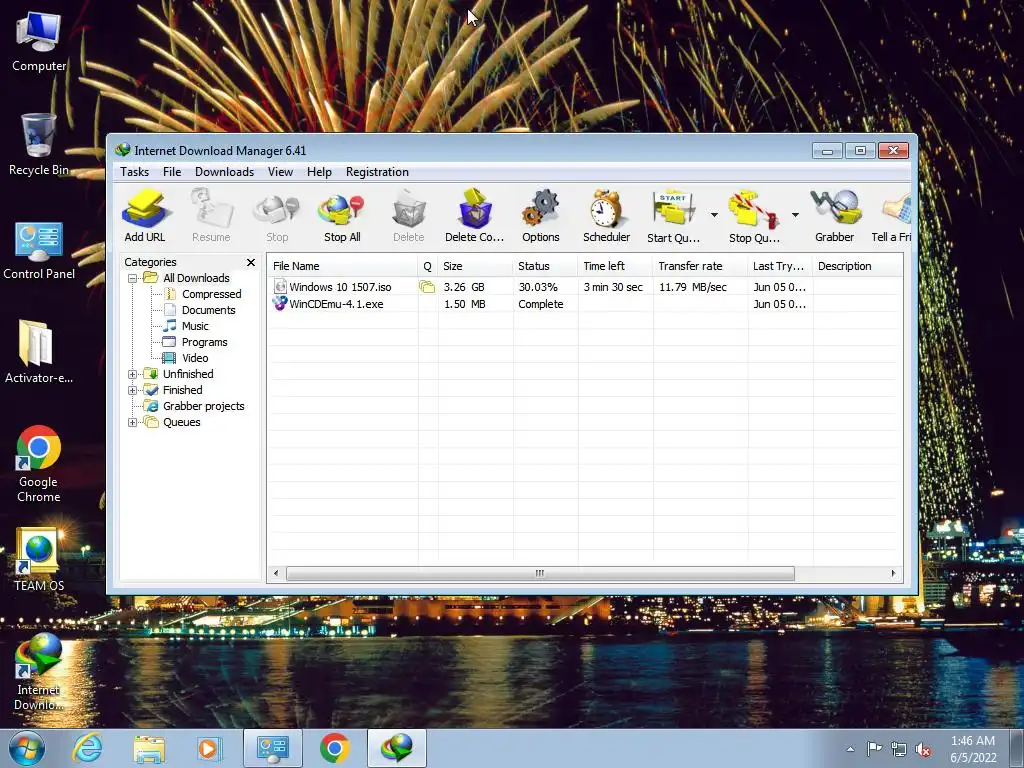Click the Add URL toolbar icon

(x=144, y=215)
